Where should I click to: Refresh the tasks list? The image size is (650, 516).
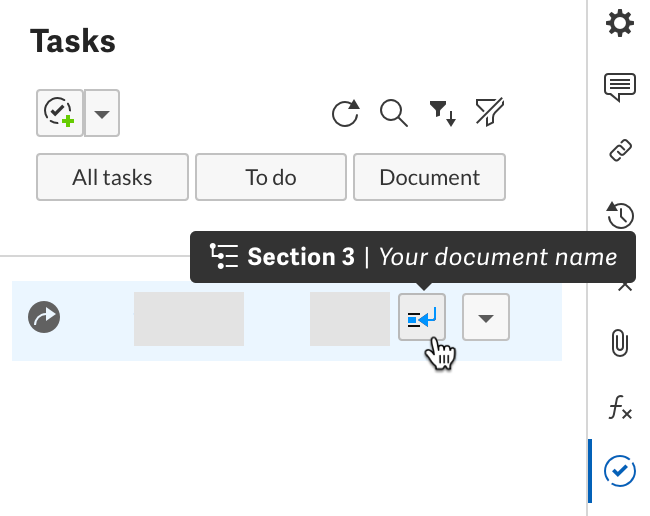coord(345,112)
